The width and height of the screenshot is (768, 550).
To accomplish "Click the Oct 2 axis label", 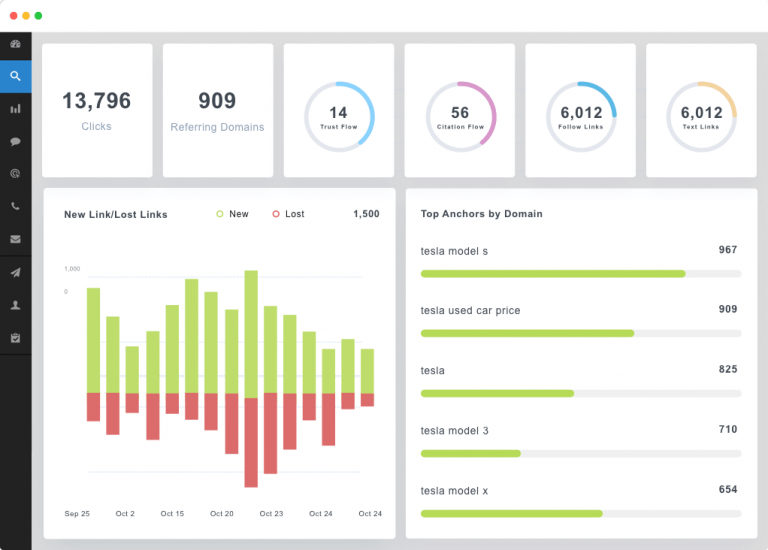I will (x=125, y=514).
